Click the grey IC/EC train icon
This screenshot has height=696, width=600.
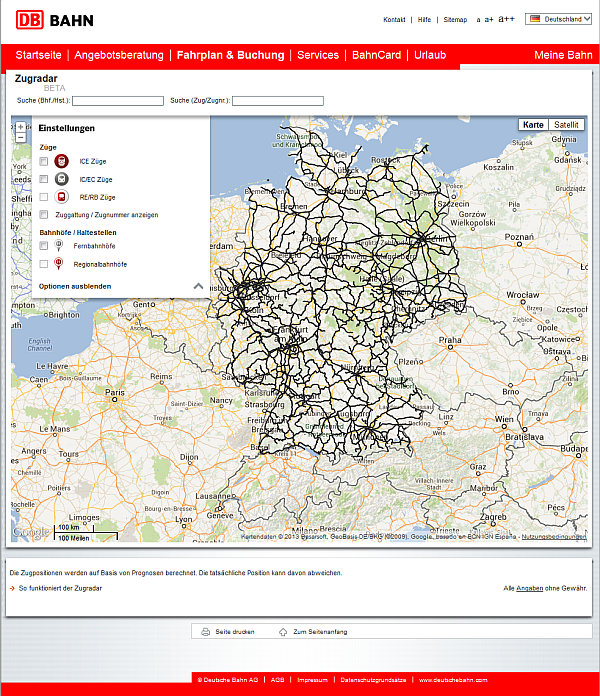[62, 179]
